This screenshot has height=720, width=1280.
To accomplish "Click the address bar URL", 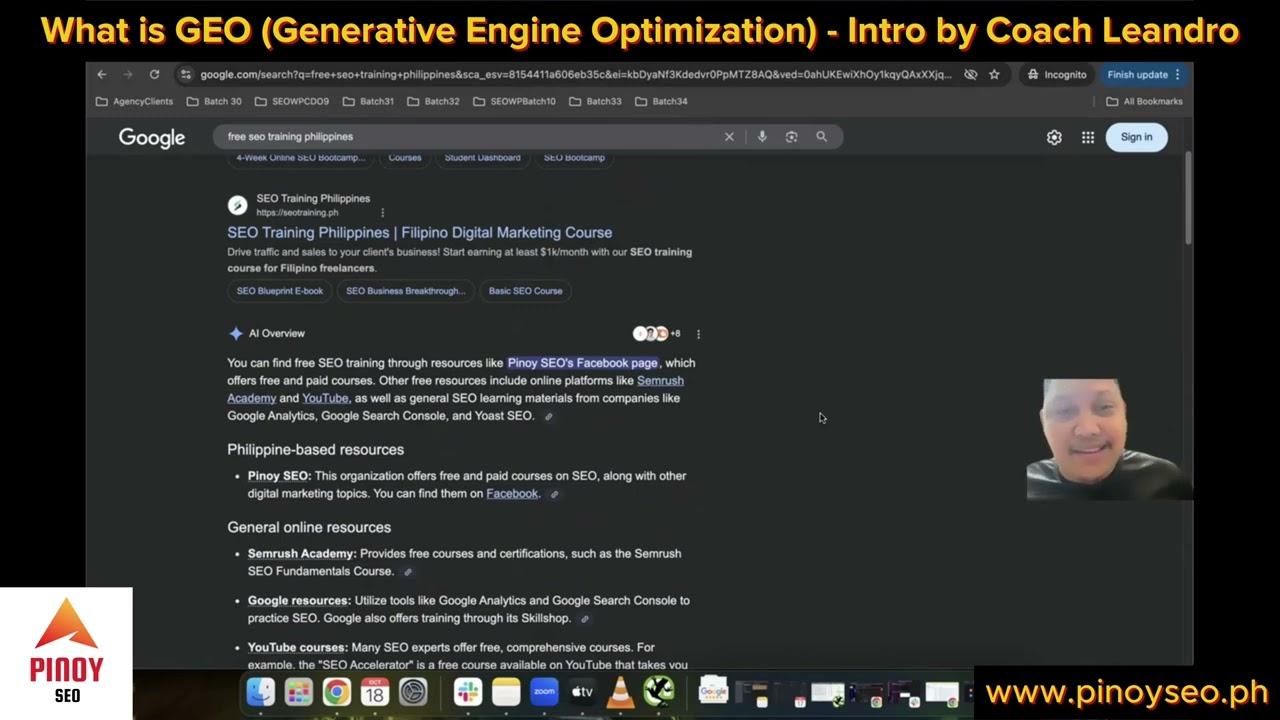I will 575,74.
